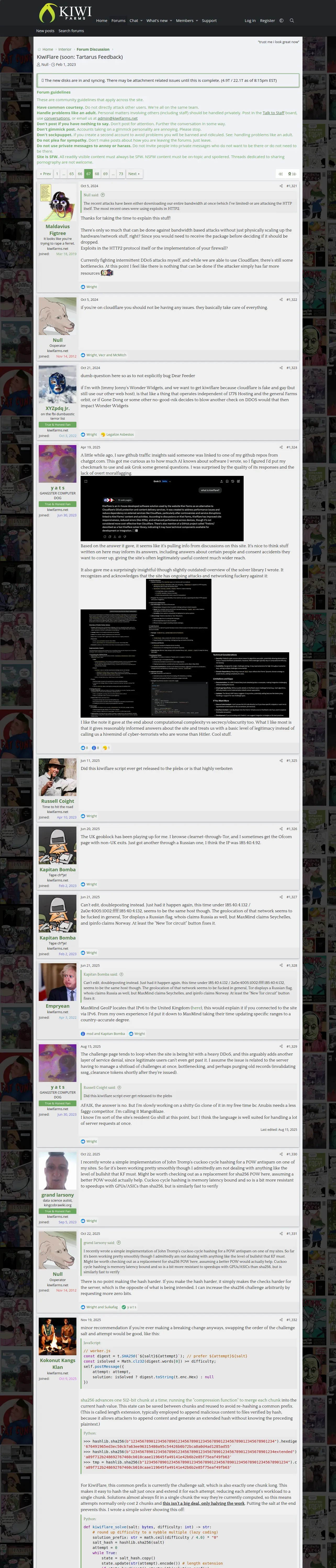This screenshot has width=336, height=1568.
Task: Click thread starter Null link under title
Action: pyautogui.click(x=45, y=65)
